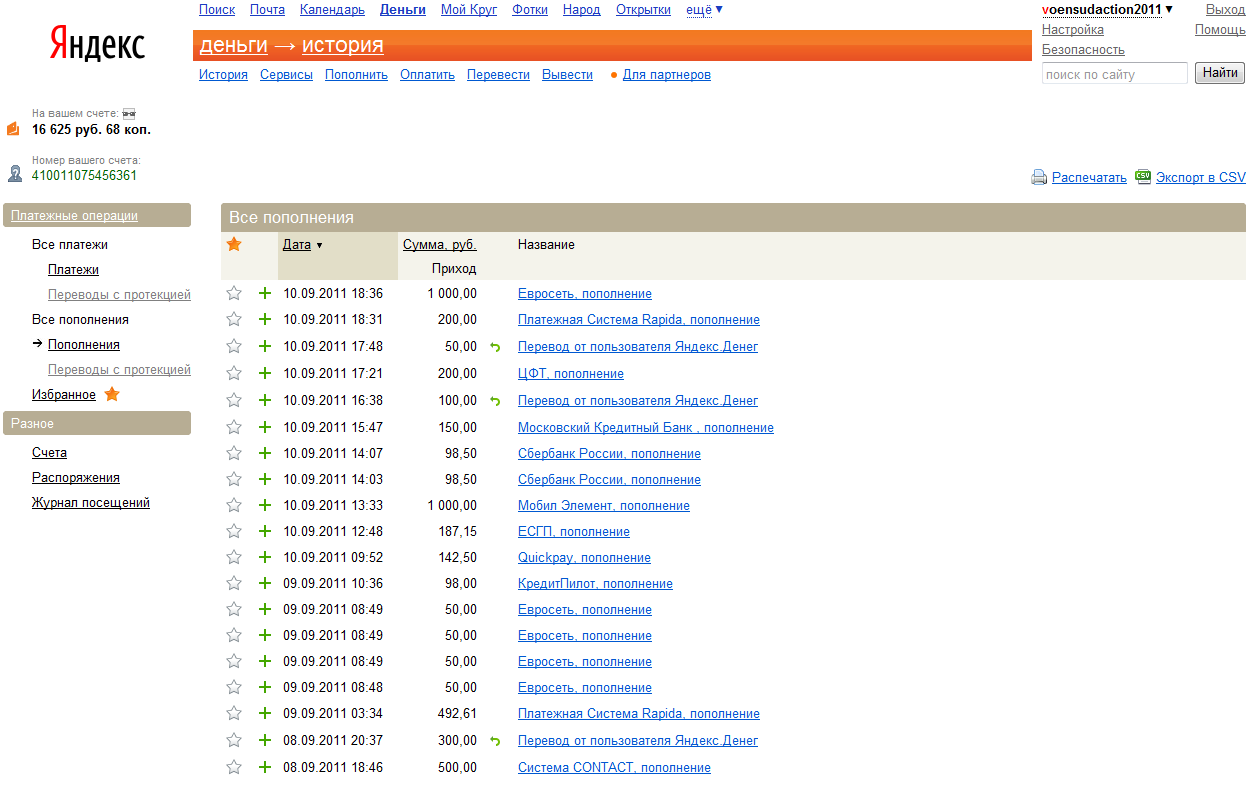Image resolution: width=1254 pixels, height=786 pixels.
Task: Open the Пополнить menu item
Action: point(356,75)
